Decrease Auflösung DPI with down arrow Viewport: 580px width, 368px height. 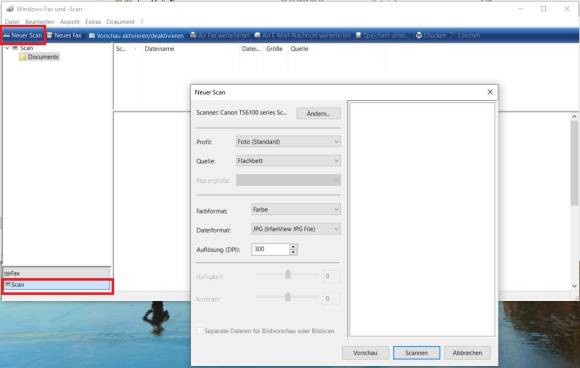tap(293, 252)
